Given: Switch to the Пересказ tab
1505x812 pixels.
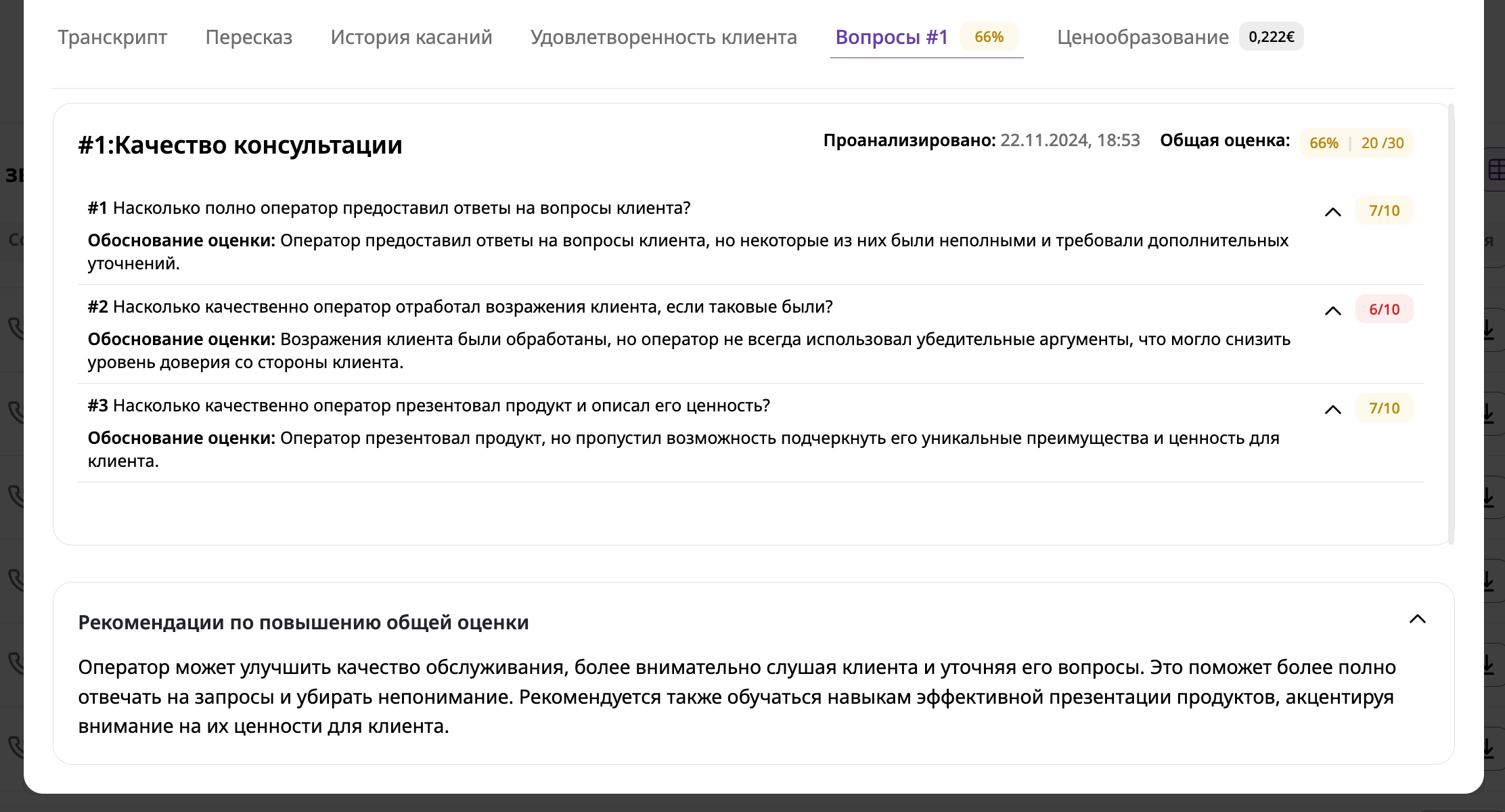Looking at the screenshot, I should pyautogui.click(x=248, y=37).
